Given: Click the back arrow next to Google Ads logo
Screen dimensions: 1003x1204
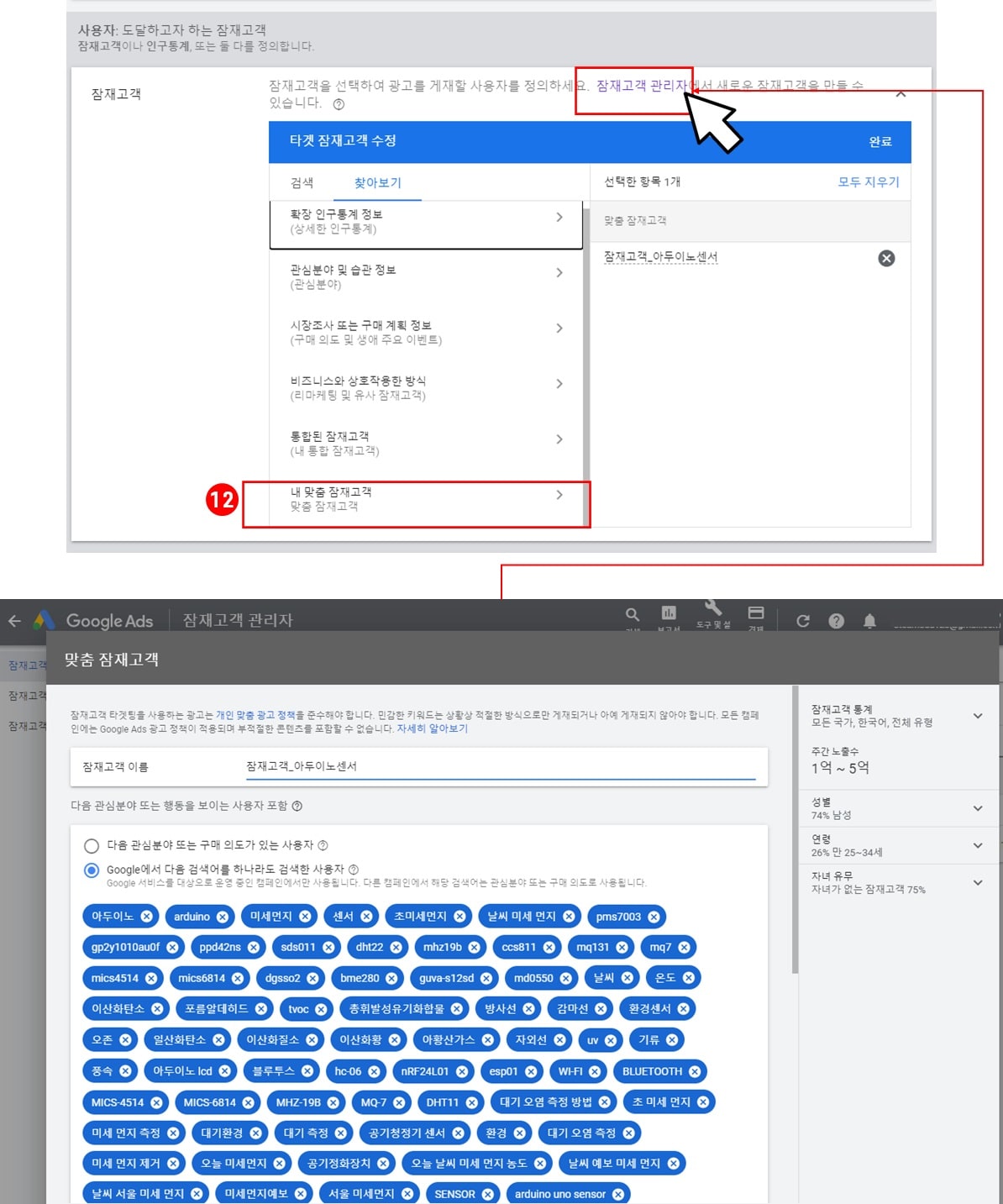Looking at the screenshot, I should pos(14,621).
